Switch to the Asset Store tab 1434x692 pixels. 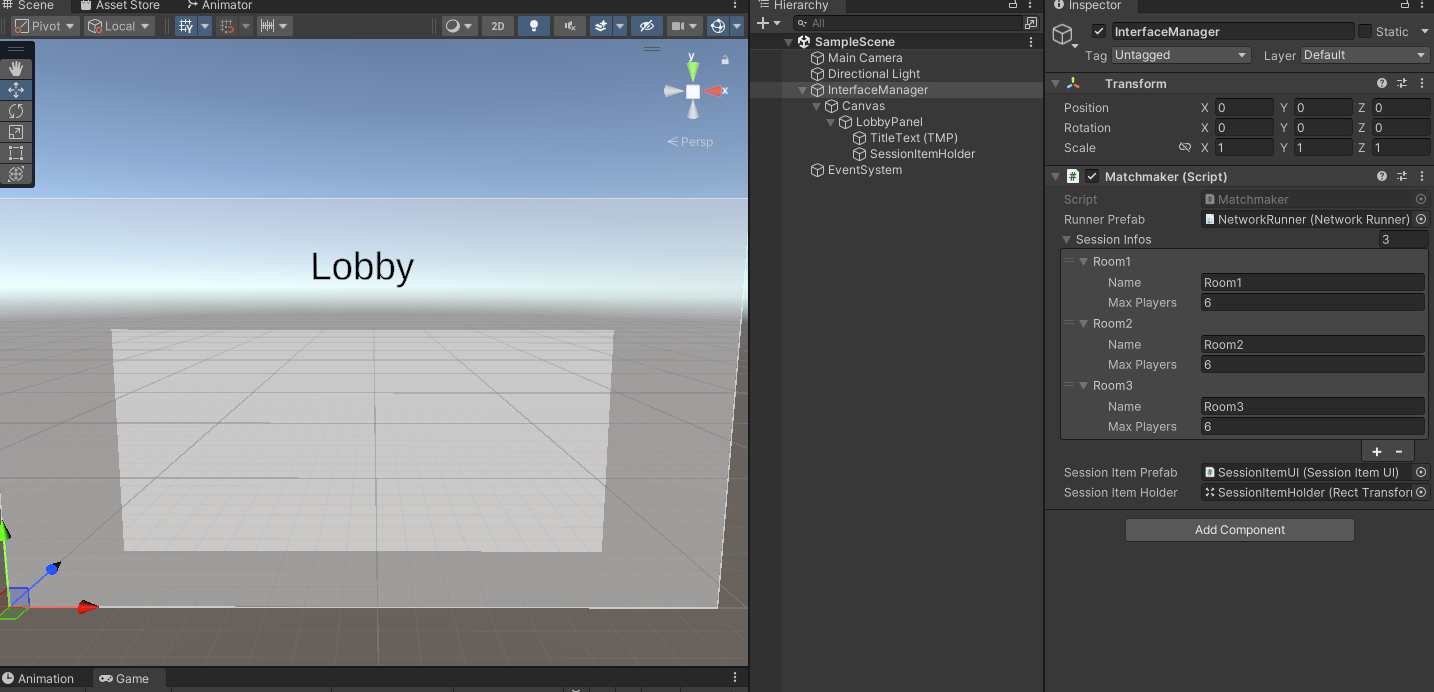[119, 6]
